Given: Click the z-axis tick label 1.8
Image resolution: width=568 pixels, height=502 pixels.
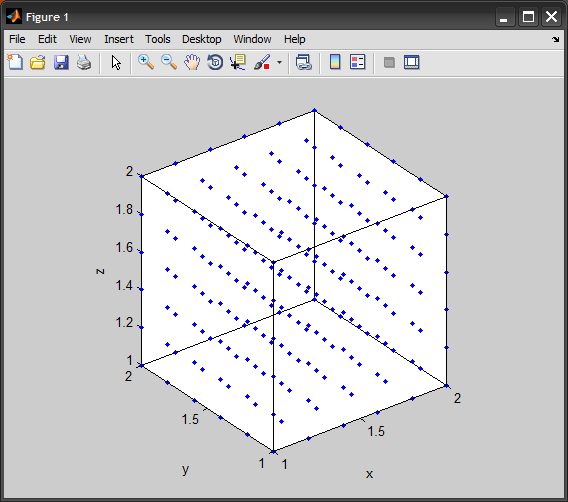Looking at the screenshot, I should click(124, 209).
